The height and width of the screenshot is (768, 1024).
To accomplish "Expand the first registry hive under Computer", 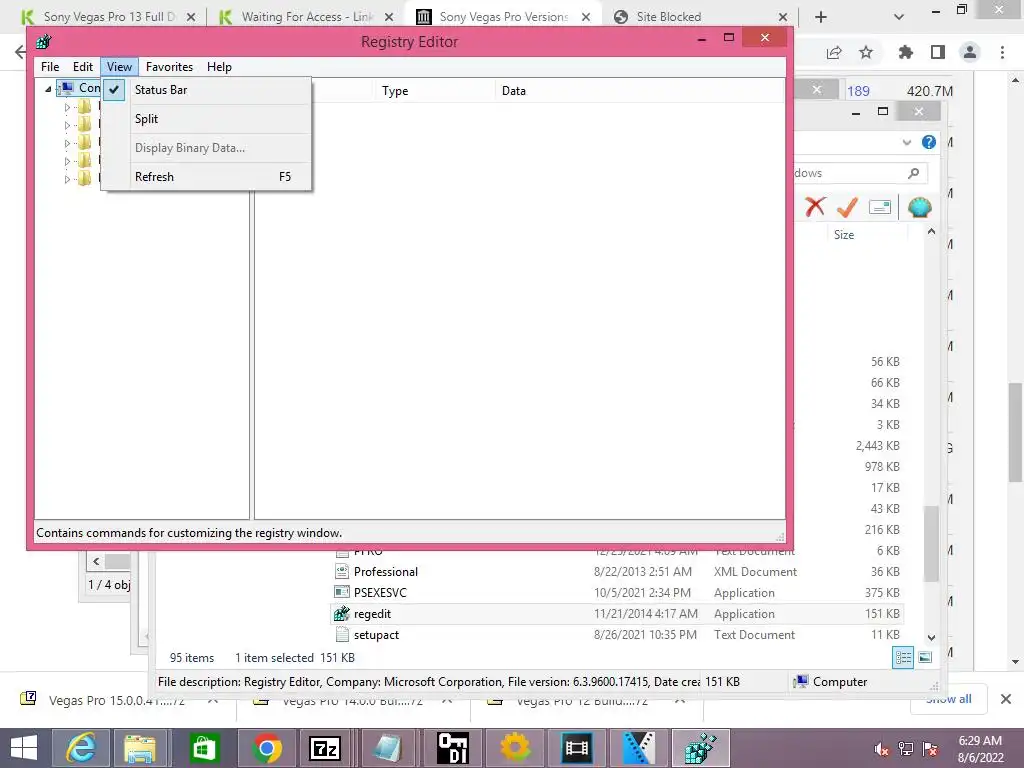I will pyautogui.click(x=67, y=107).
